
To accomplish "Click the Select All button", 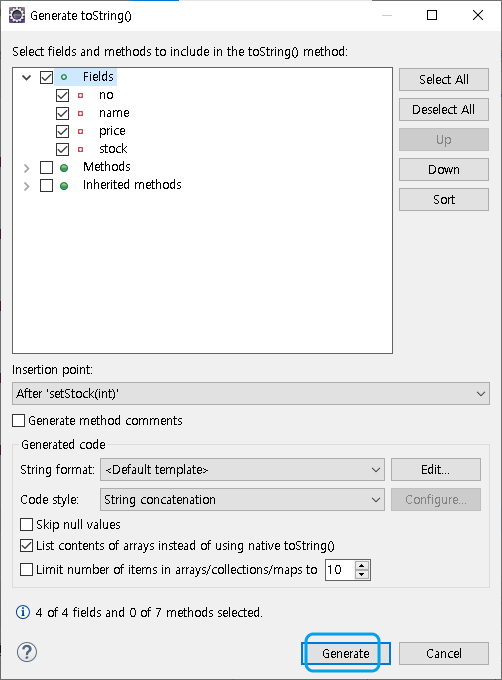I will tap(444, 79).
